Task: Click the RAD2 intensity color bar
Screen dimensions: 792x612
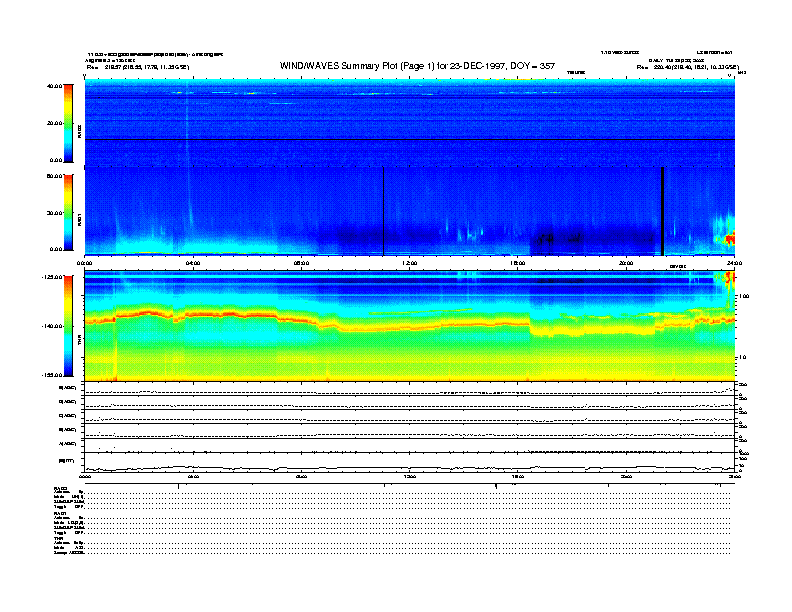Action: 68,123
